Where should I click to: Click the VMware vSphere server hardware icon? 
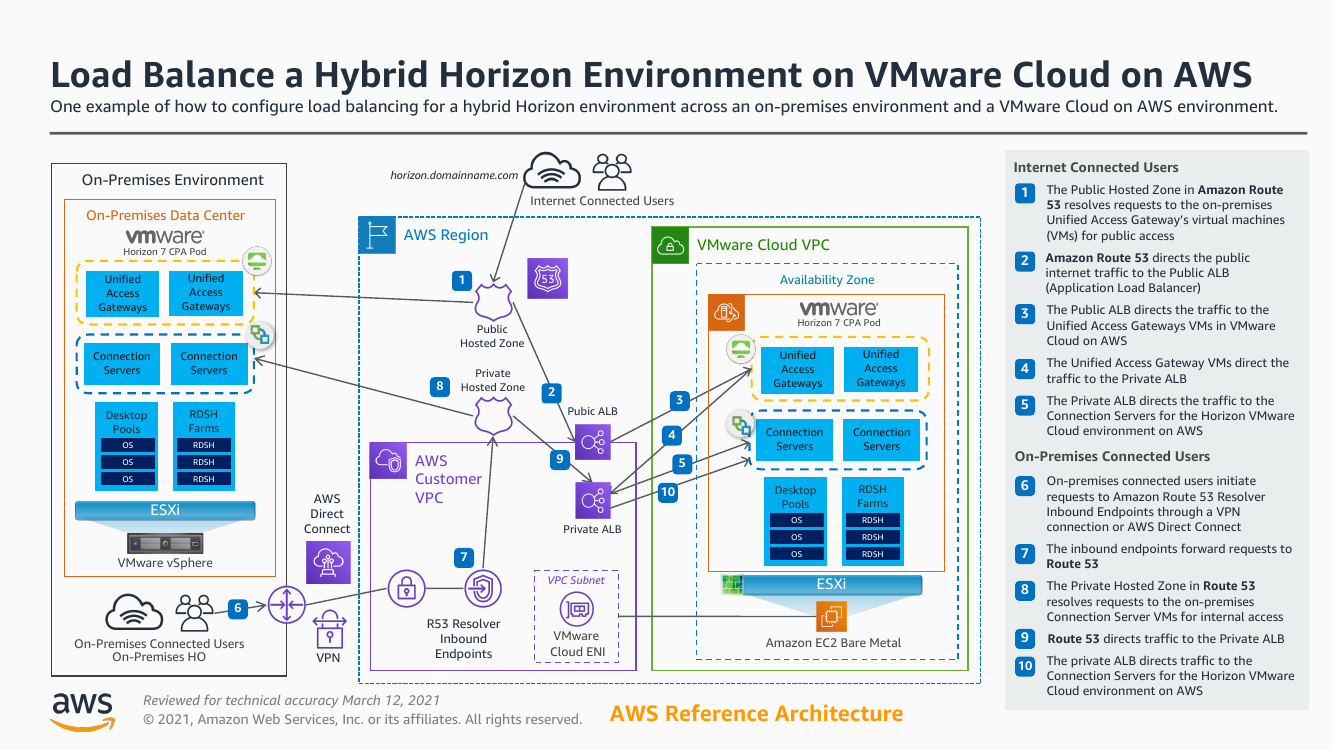click(164, 543)
